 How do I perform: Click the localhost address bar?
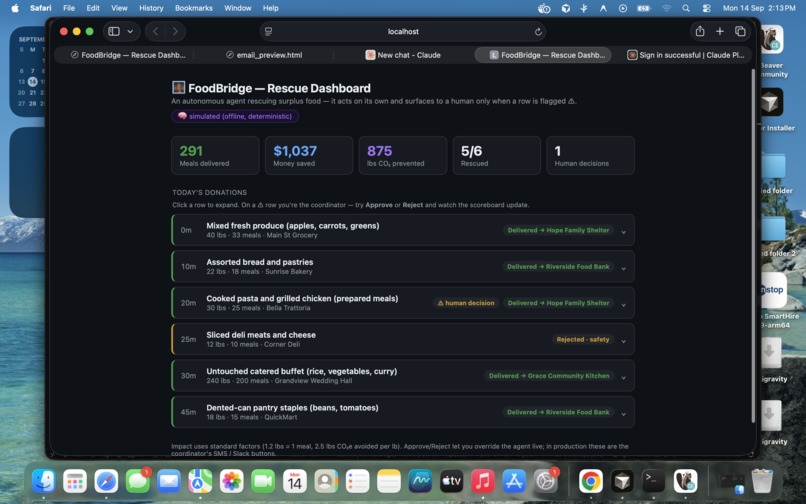tap(403, 31)
